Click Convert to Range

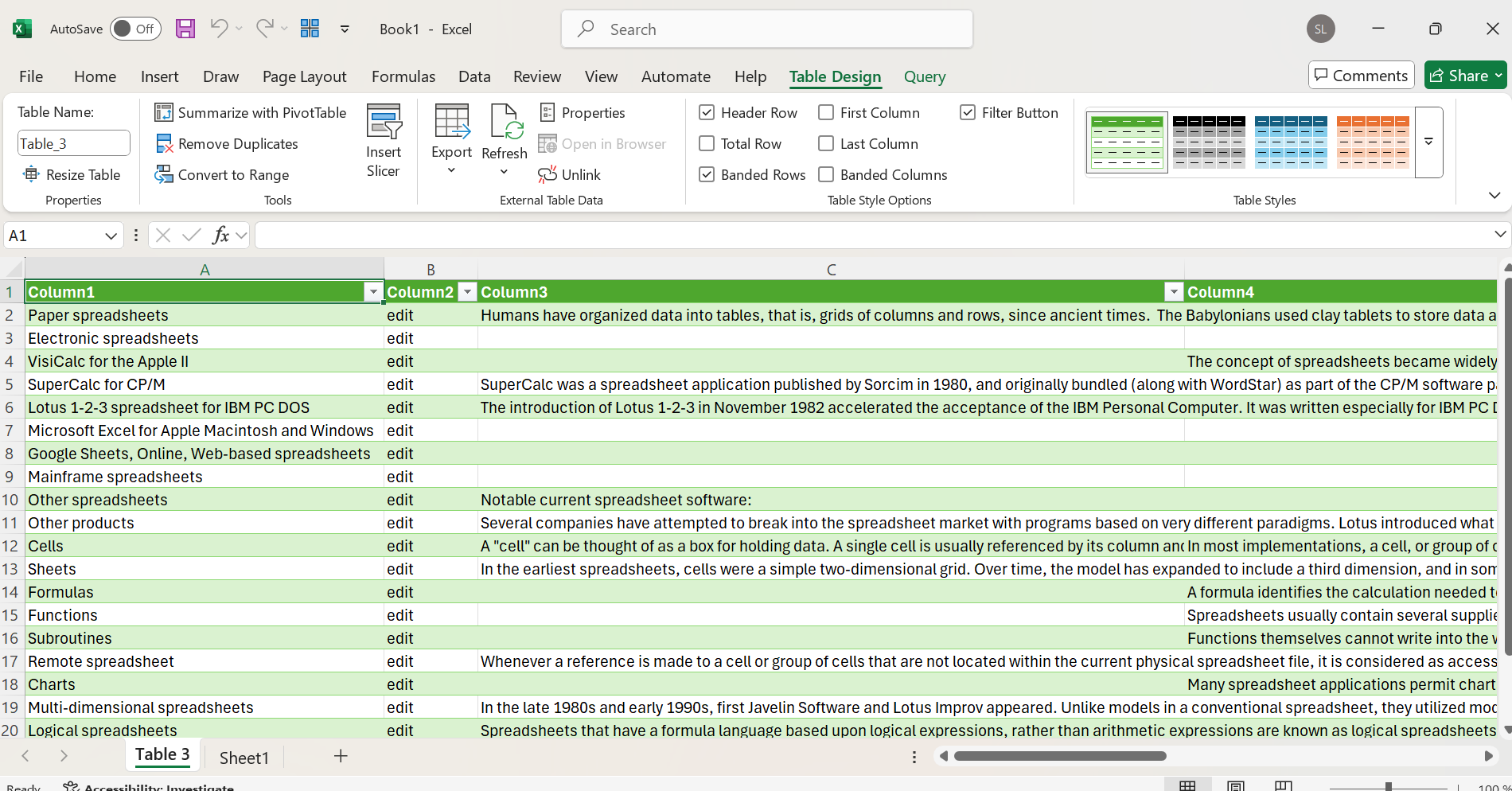(222, 175)
